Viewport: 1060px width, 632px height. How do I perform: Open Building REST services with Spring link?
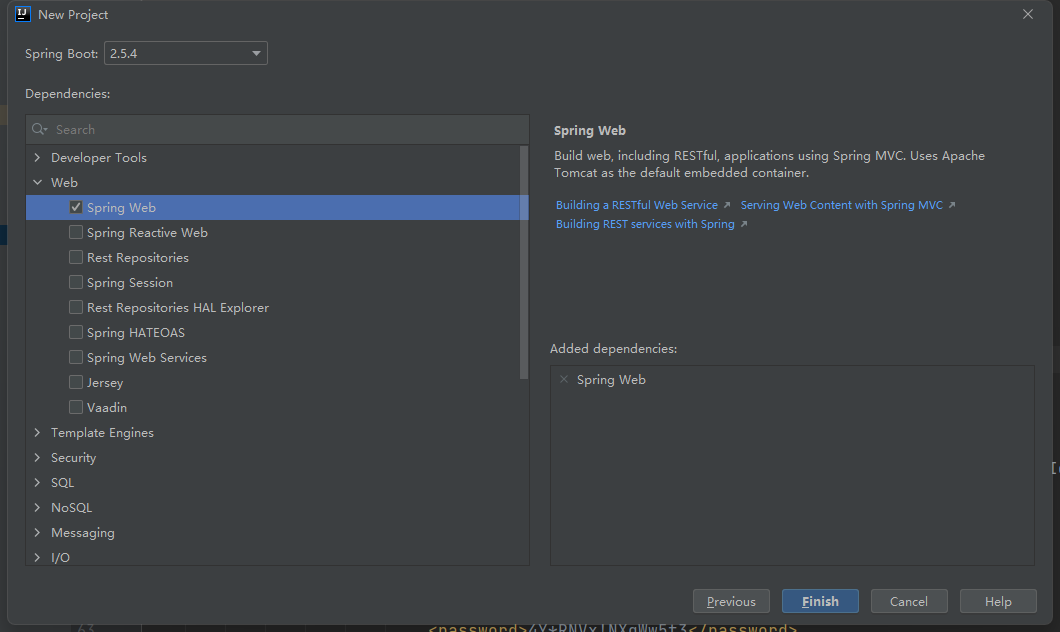click(645, 224)
